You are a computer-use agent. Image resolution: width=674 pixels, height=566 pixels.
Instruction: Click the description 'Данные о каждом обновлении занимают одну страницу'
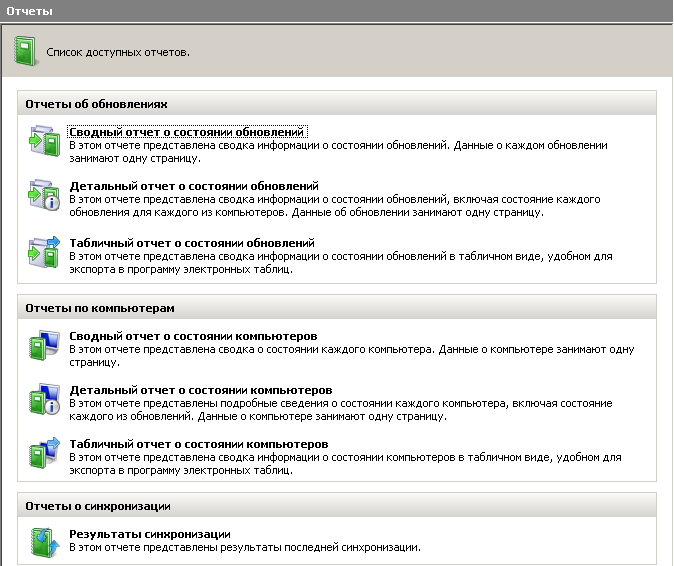click(x=338, y=152)
